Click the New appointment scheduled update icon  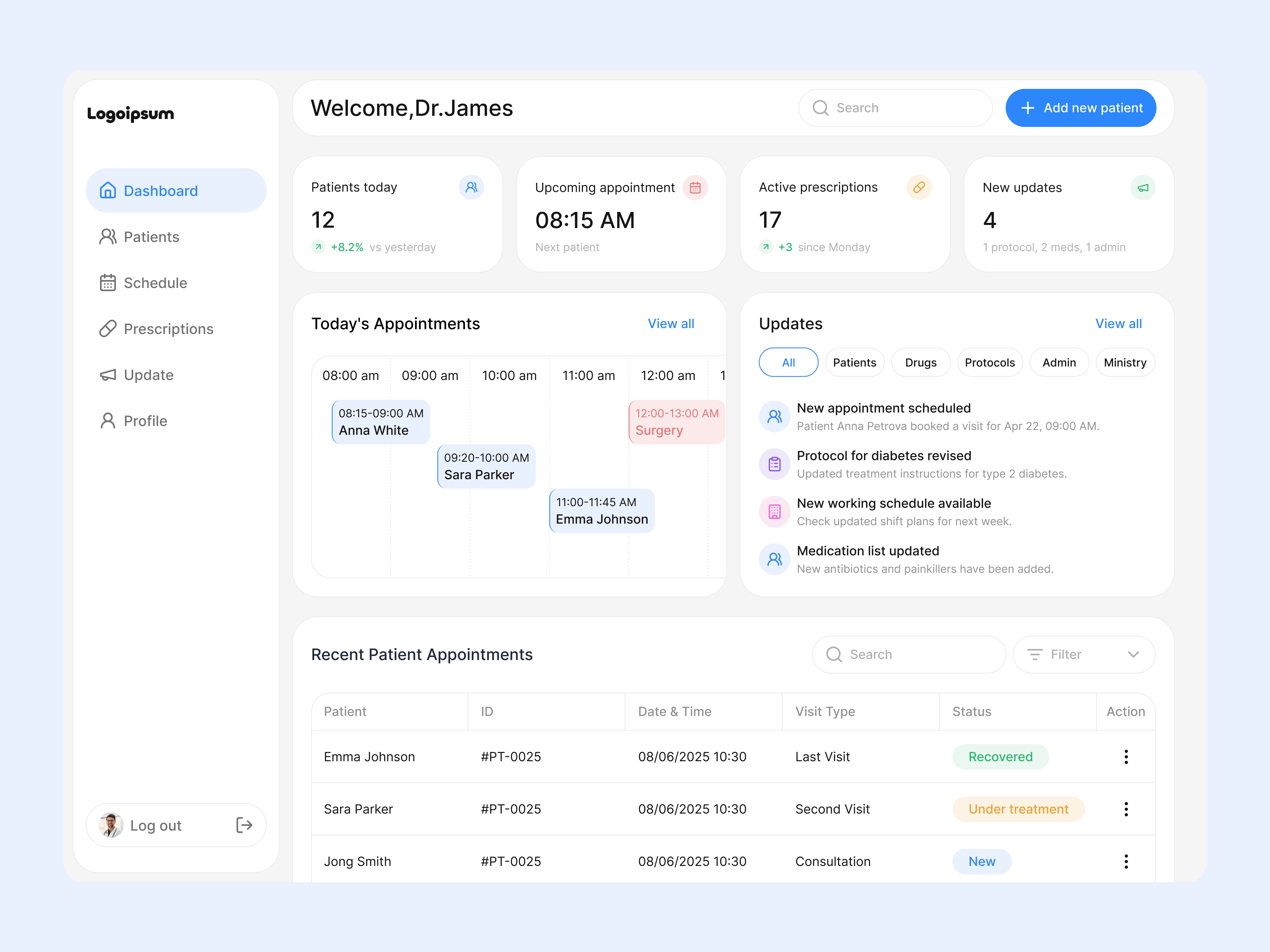click(775, 417)
